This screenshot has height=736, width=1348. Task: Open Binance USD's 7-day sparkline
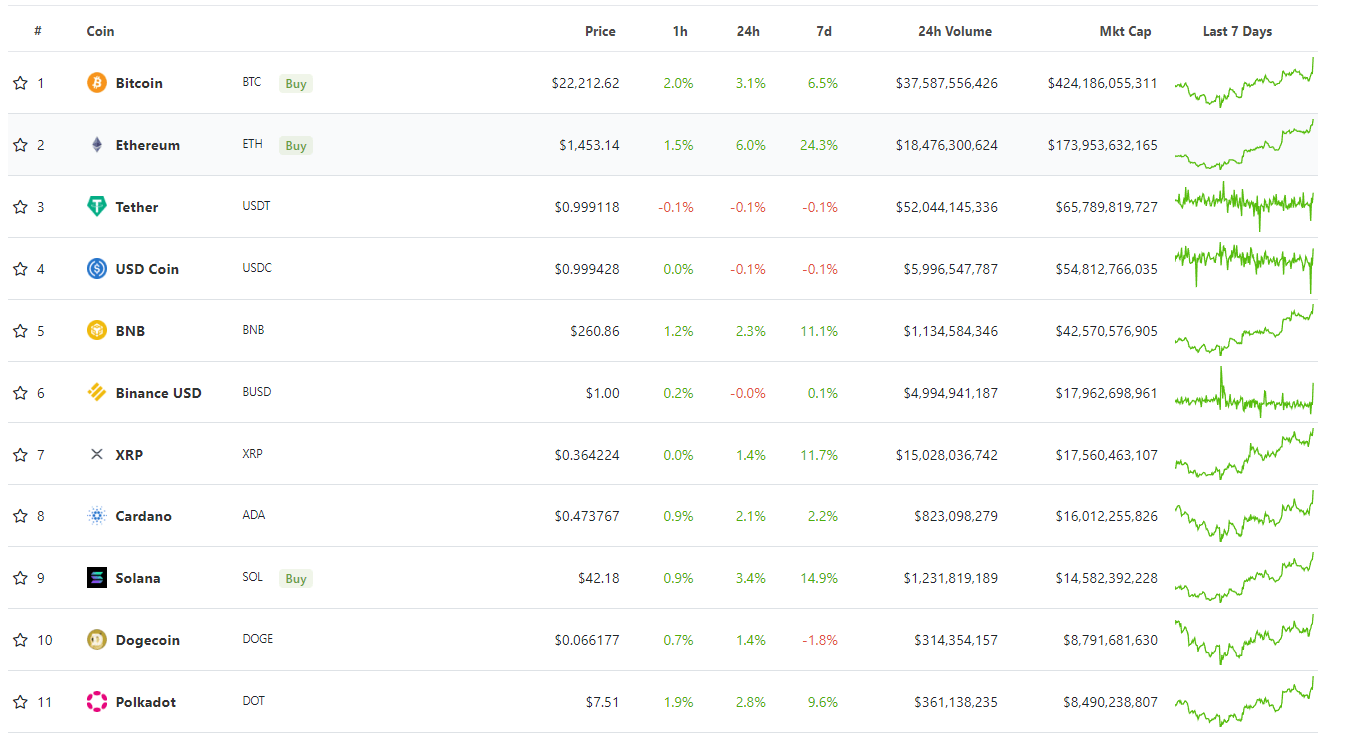point(1245,393)
